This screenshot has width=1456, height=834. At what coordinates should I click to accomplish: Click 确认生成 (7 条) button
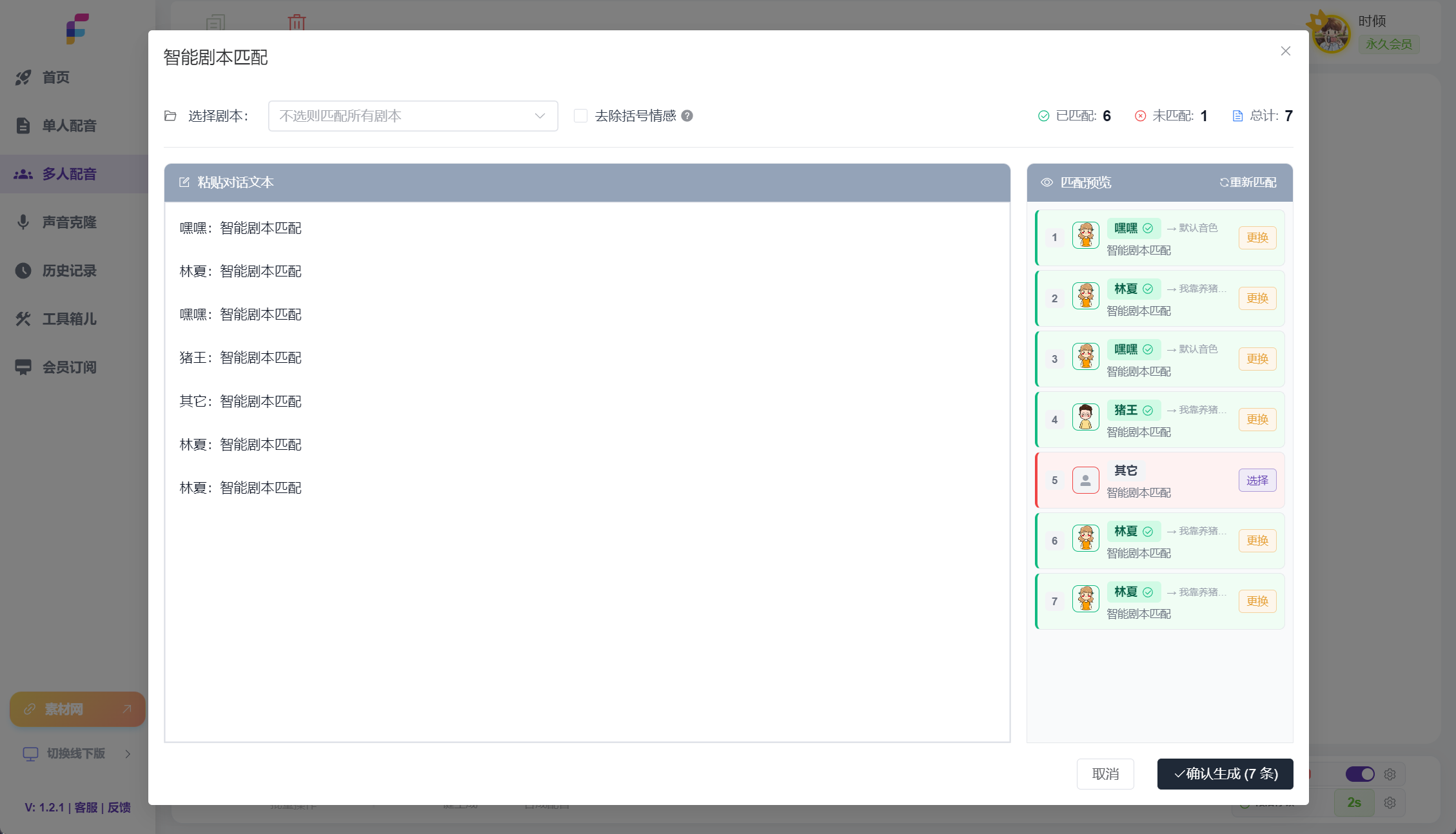pyautogui.click(x=1225, y=774)
